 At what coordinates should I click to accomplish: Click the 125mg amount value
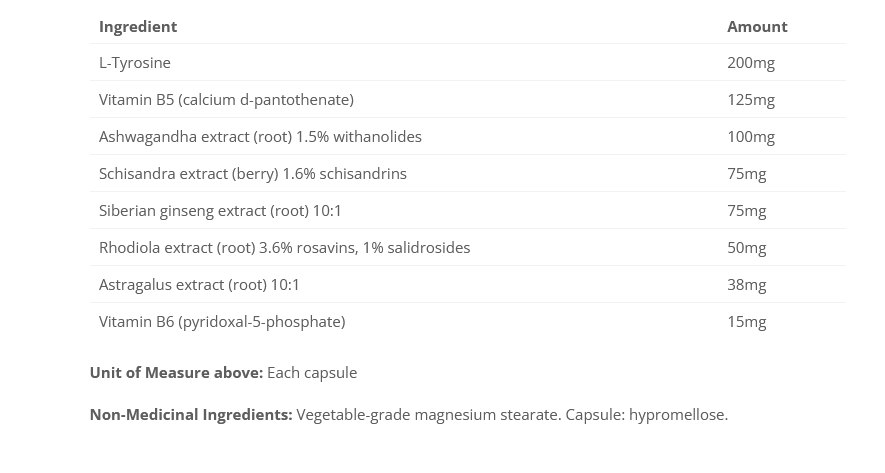point(750,100)
